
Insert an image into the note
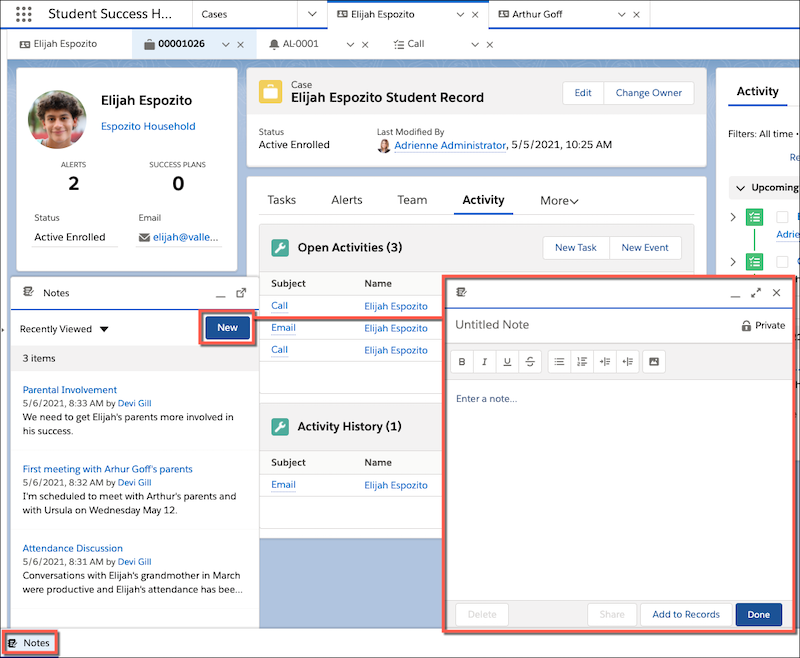point(654,362)
